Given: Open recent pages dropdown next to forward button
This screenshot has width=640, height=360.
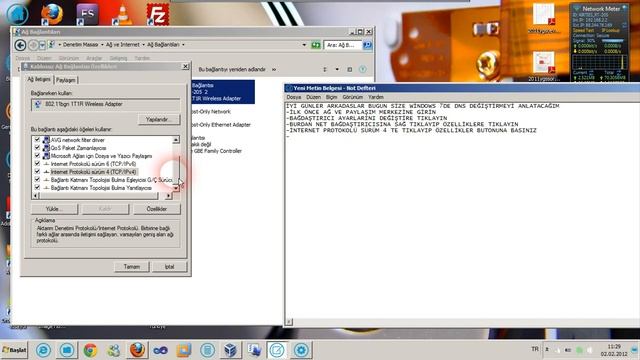Looking at the screenshot, I should tap(42, 45).
